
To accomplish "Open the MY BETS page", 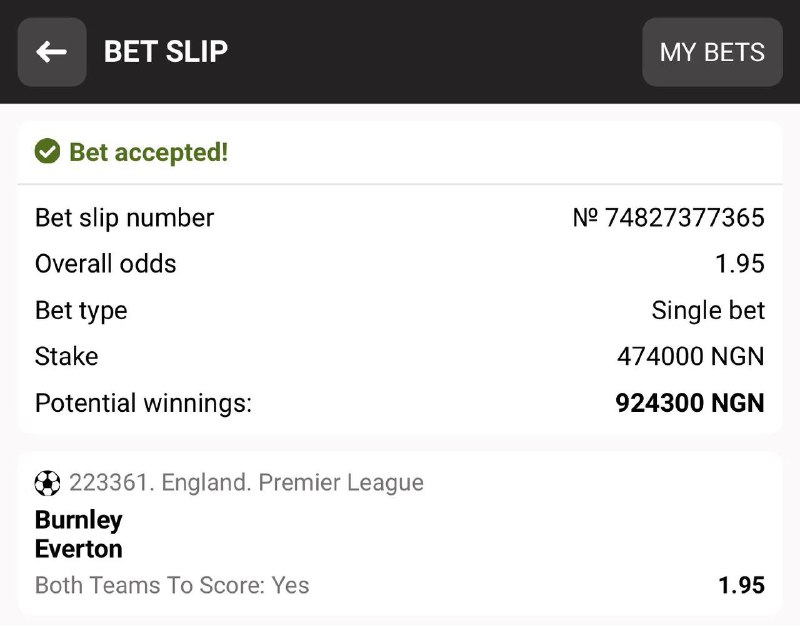I will [x=712, y=52].
